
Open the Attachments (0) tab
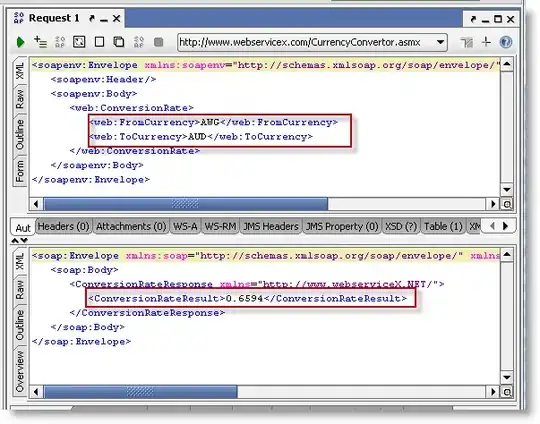click(131, 226)
